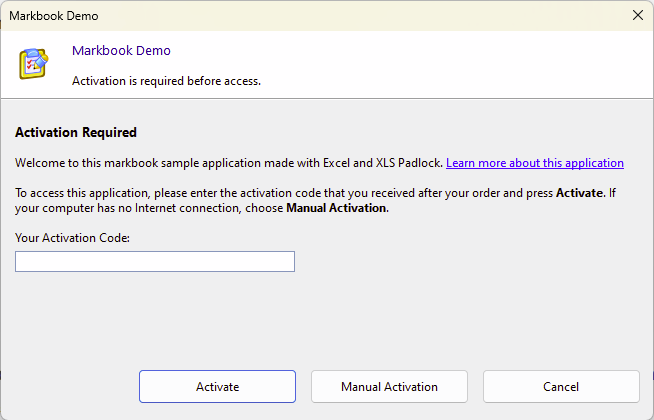Click the Markbook Demo title bar text
Viewport: 654px width, 420px height.
tap(54, 16)
